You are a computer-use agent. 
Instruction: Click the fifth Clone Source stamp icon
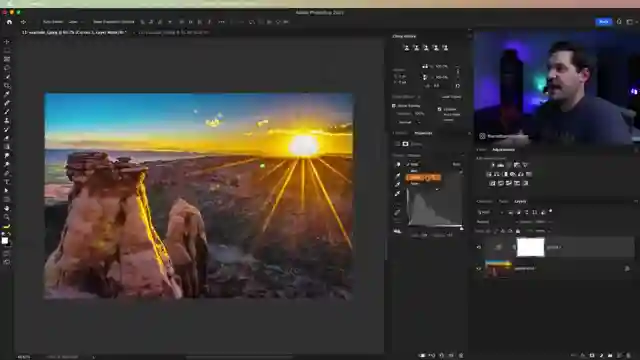tap(445, 48)
